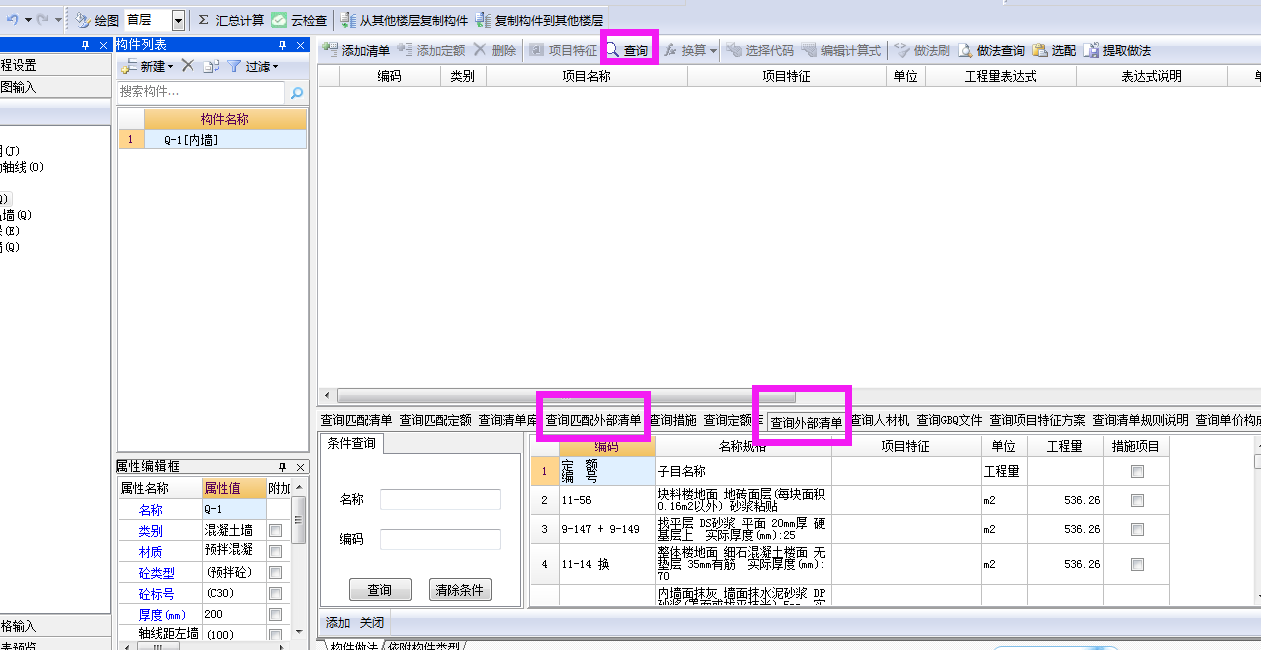1261x650 pixels.
Task: Expand the 新建 dropdown menu
Action: point(170,67)
